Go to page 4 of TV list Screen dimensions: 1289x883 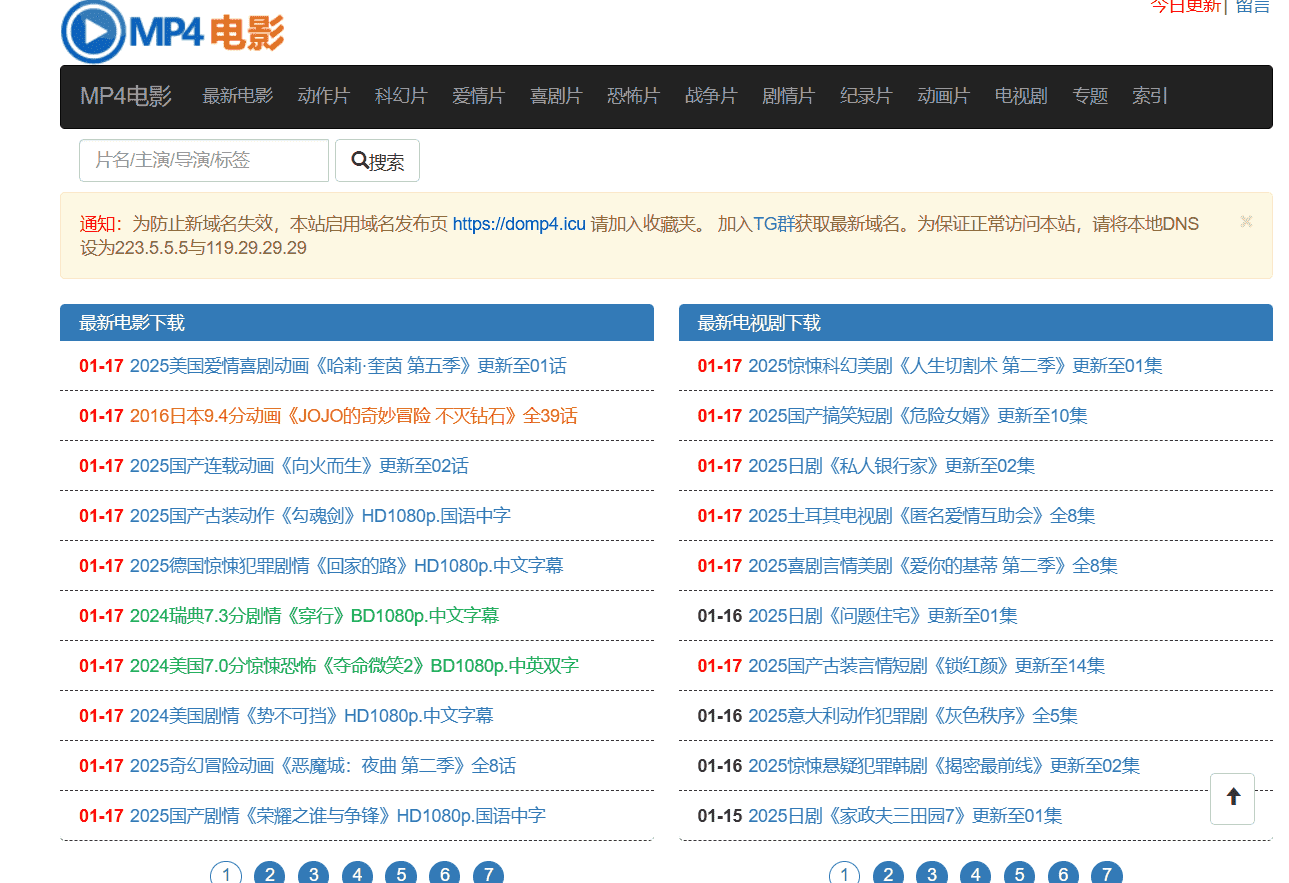tap(975, 875)
